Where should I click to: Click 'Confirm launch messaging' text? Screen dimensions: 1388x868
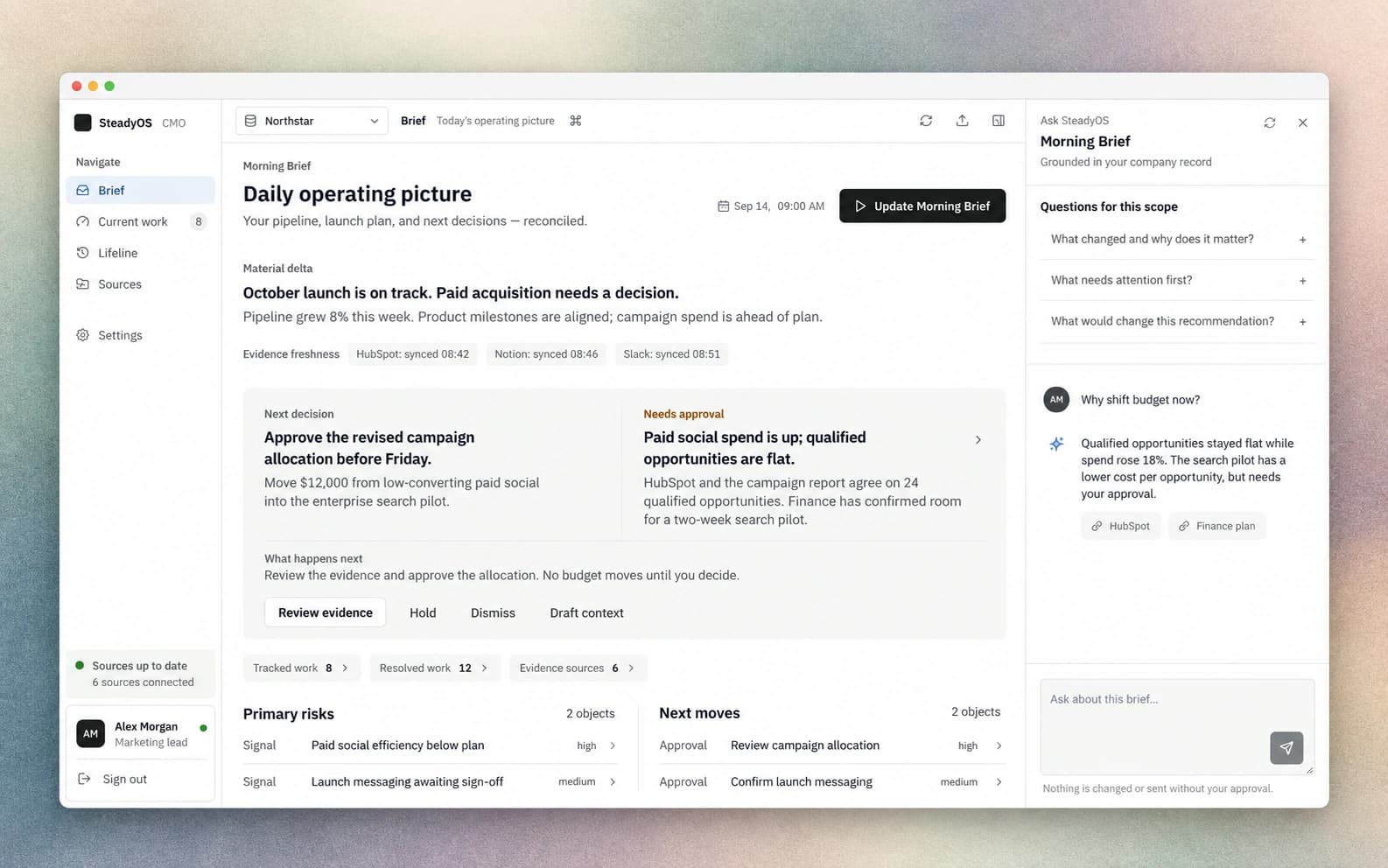coord(801,782)
